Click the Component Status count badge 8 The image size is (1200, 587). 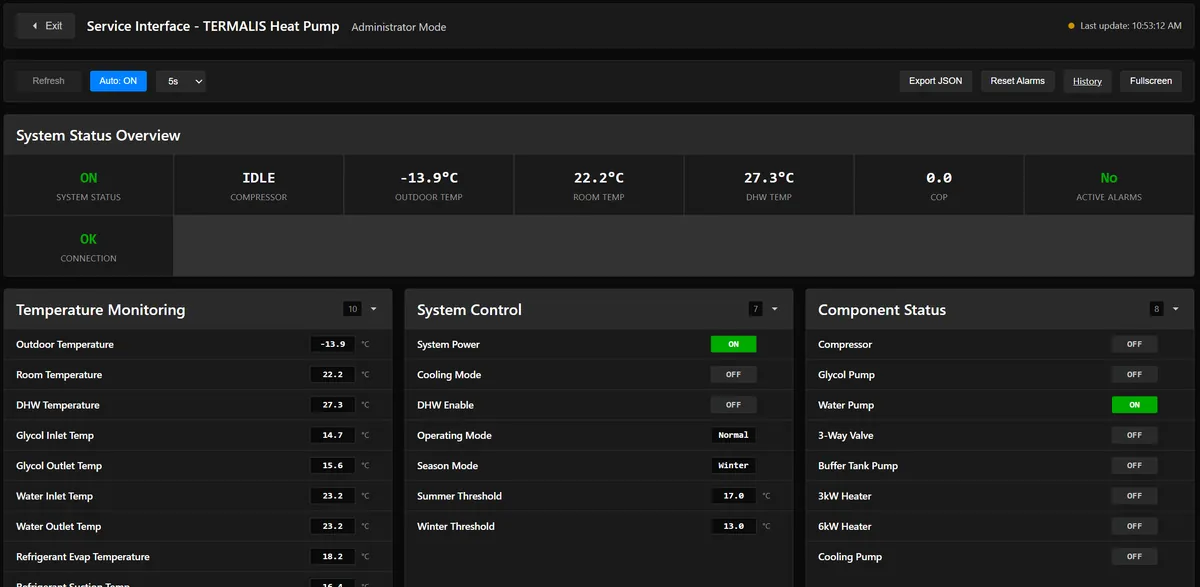tap(1156, 309)
